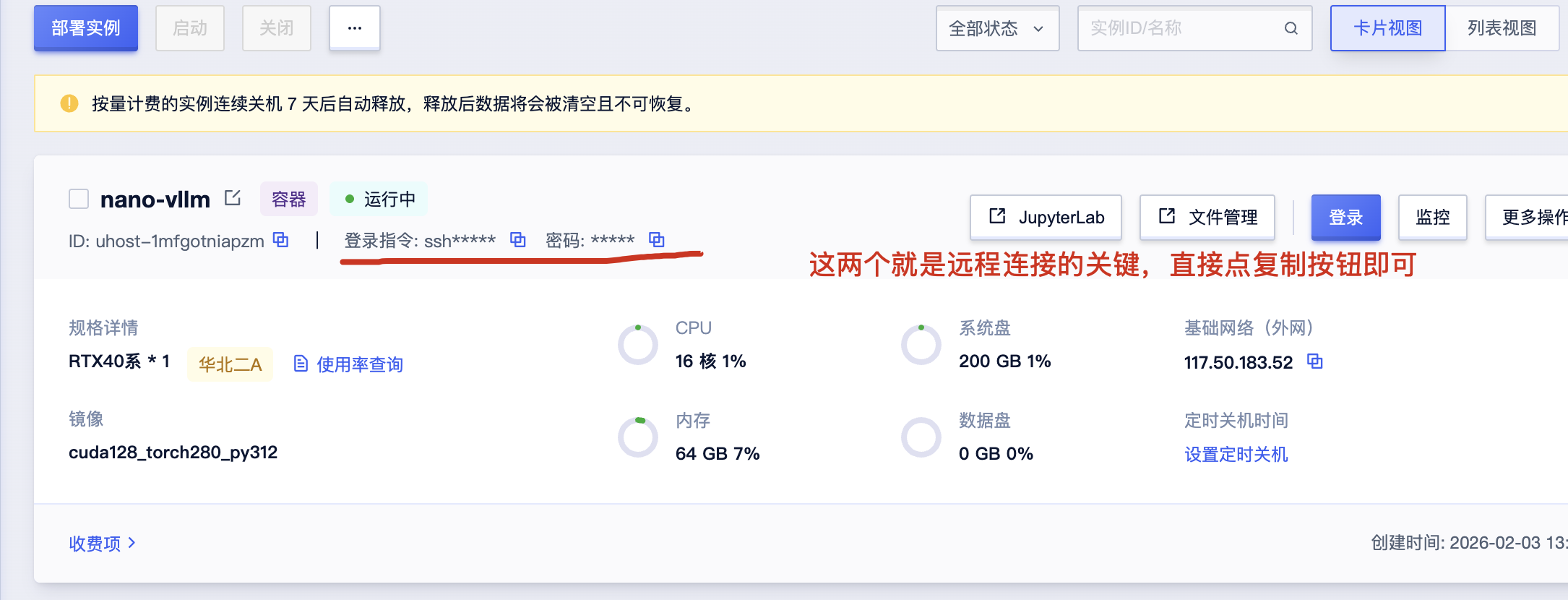Click 设置定时关机 scheduled shutdown link
Viewport: 1568px width, 600px height.
pos(1236,454)
